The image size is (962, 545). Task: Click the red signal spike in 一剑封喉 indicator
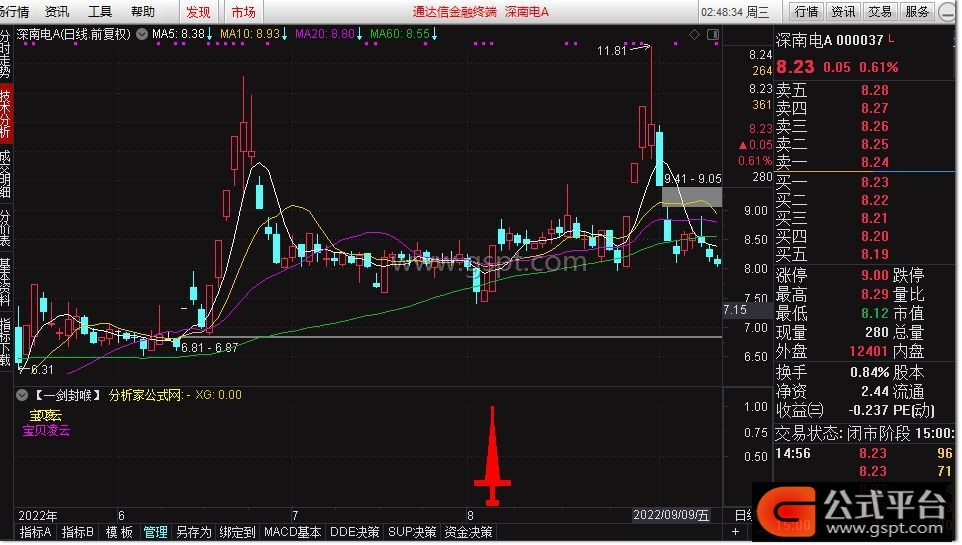pos(492,455)
